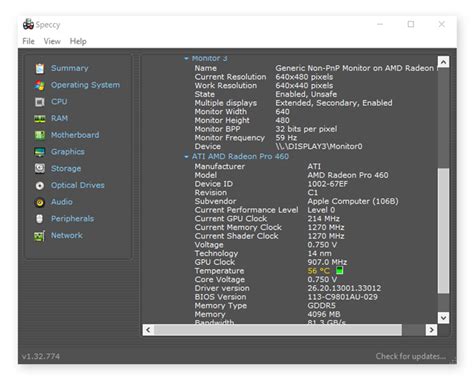Click the Model AMD Radeon Pro 460 value
The height and width of the screenshot is (382, 474).
coord(348,175)
